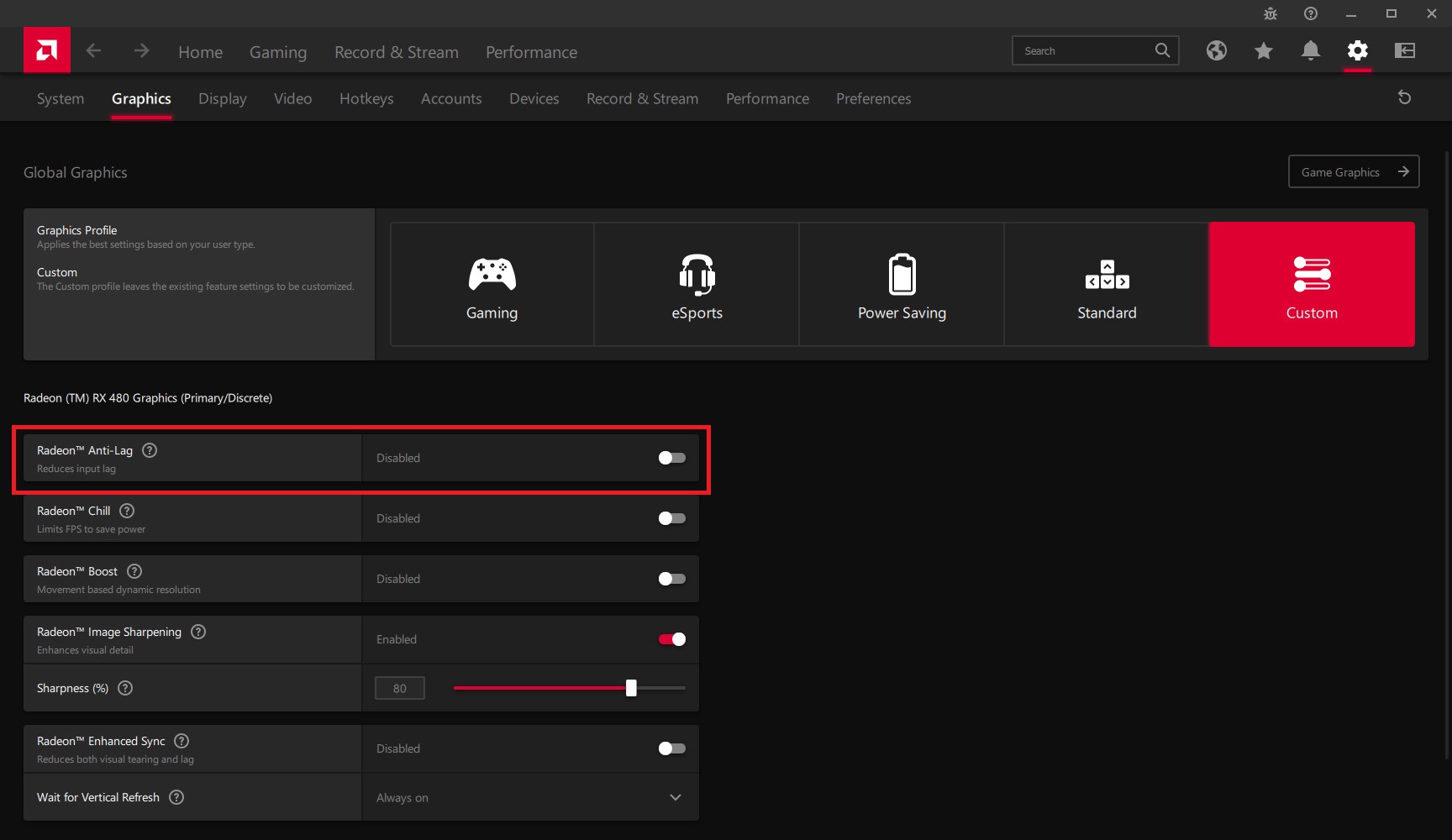Open the Home menu
Screen dimensions: 1452x840
click(x=200, y=52)
